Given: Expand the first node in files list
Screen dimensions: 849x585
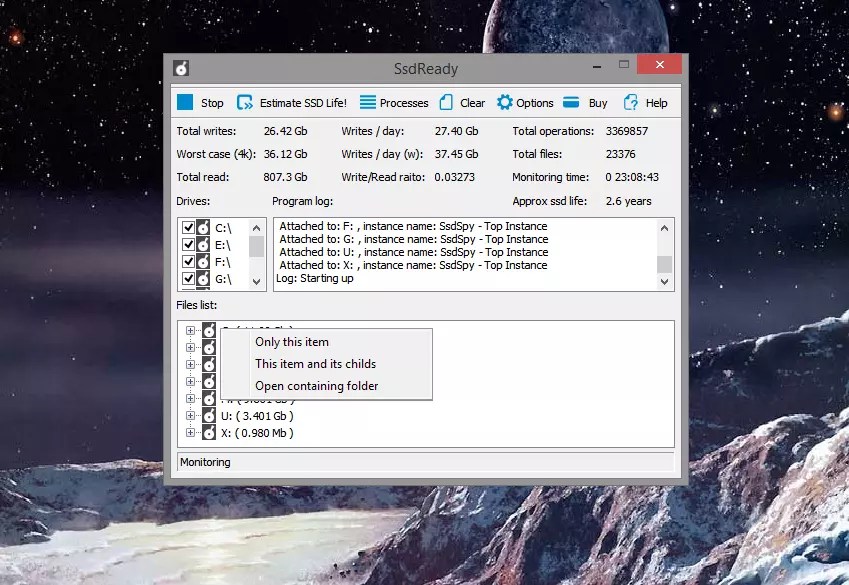Looking at the screenshot, I should pos(190,330).
